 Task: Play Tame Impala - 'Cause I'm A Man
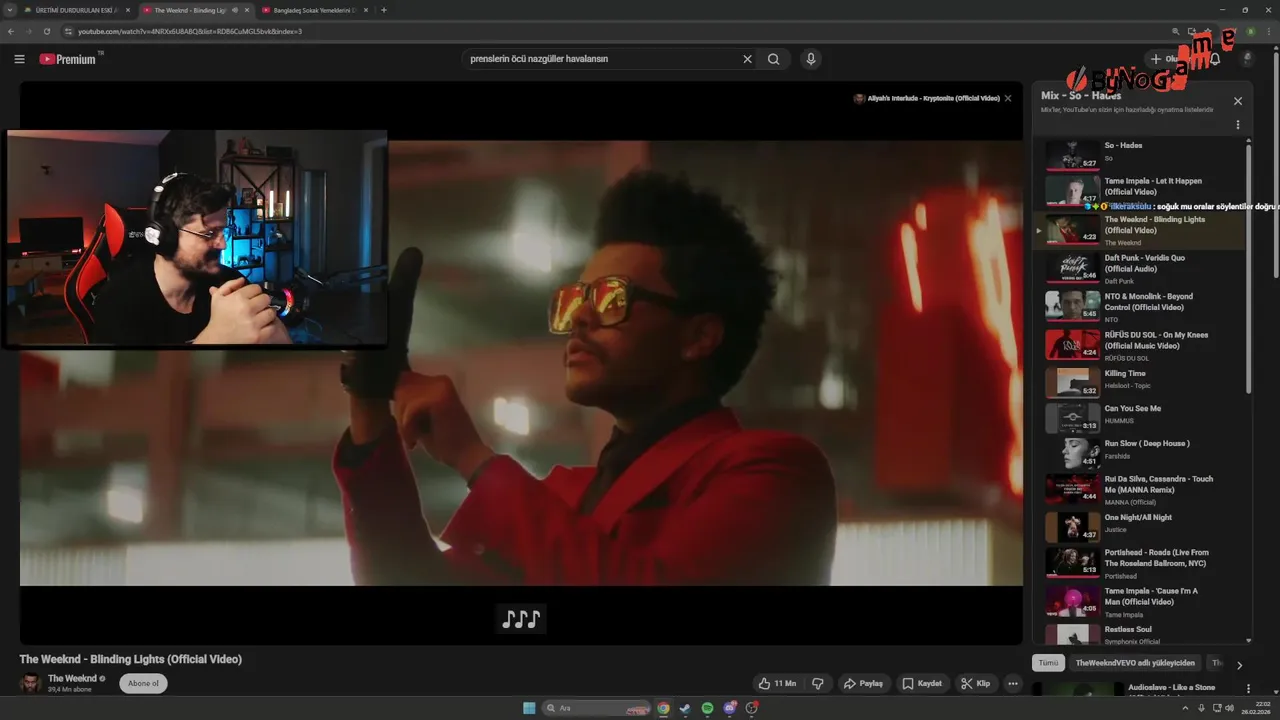(1139, 602)
